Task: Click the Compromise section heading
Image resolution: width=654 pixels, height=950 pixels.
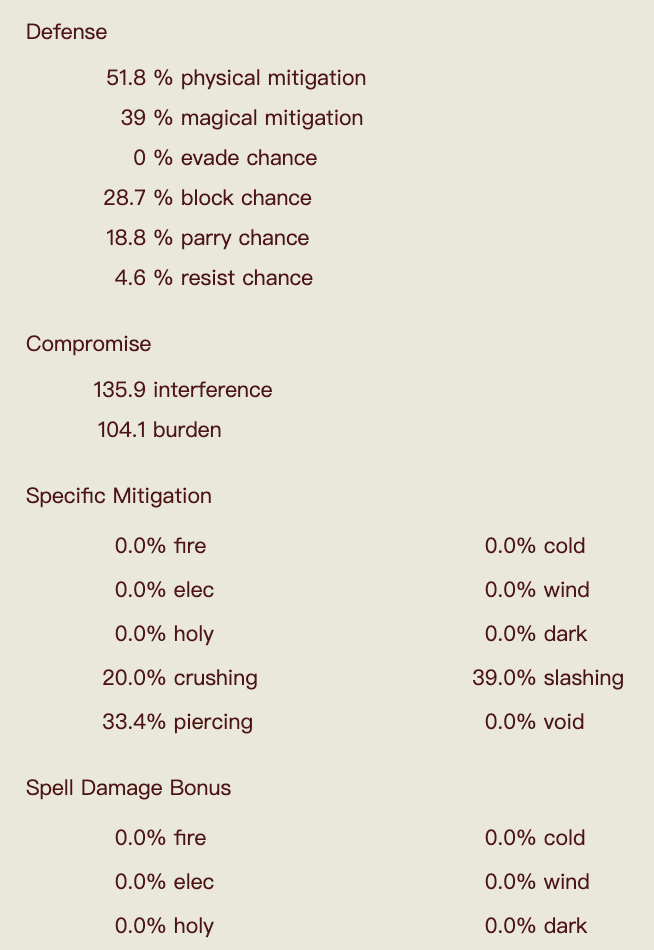Action: (89, 344)
